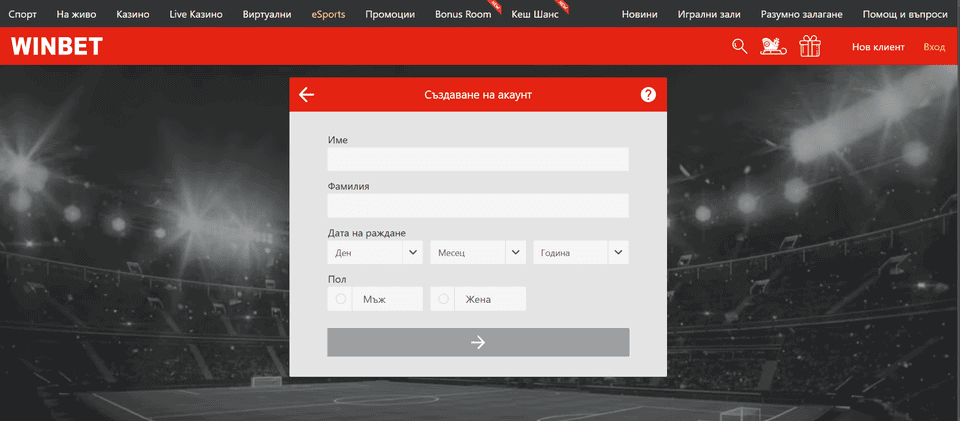Click the Нов клиент registration link

click(878, 47)
